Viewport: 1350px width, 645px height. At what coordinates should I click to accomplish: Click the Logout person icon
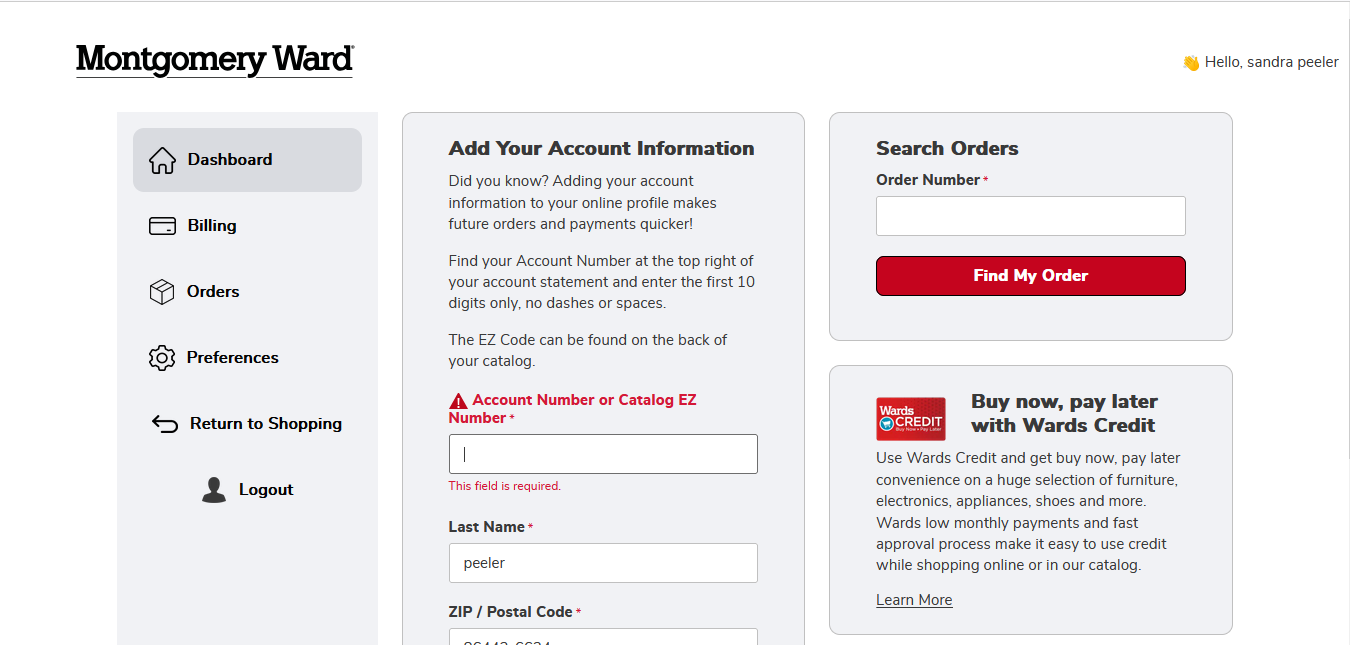pyautogui.click(x=213, y=488)
